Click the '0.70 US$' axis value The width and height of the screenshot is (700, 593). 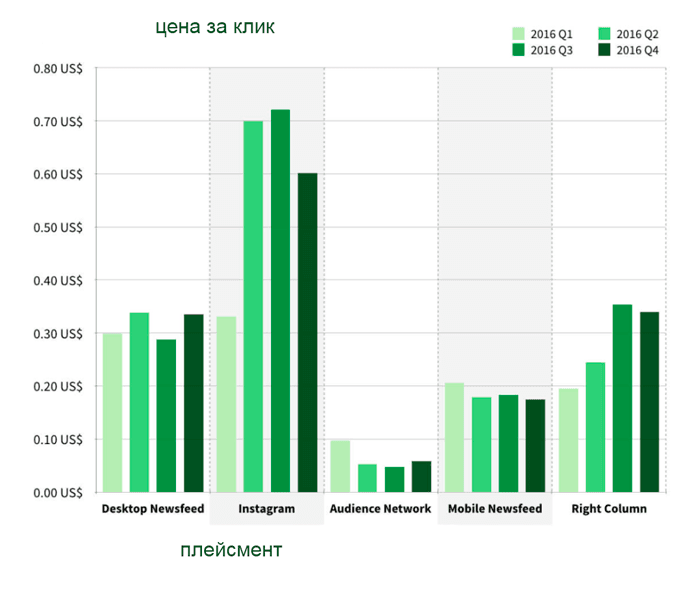[58, 121]
